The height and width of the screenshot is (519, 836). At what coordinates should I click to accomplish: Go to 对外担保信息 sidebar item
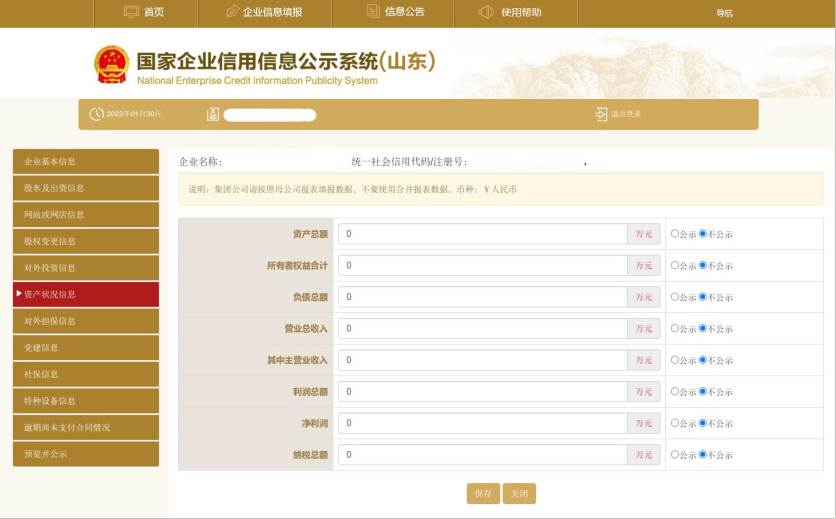86,321
